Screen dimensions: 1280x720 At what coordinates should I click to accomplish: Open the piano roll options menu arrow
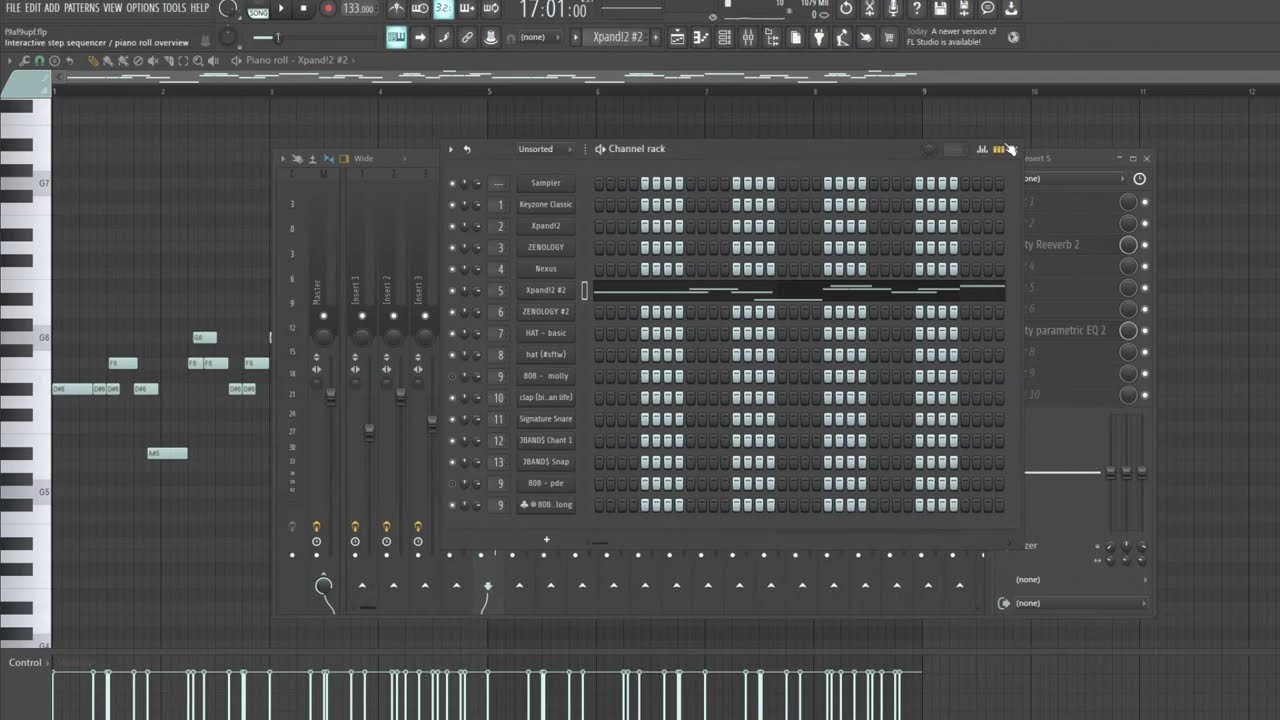(11, 61)
